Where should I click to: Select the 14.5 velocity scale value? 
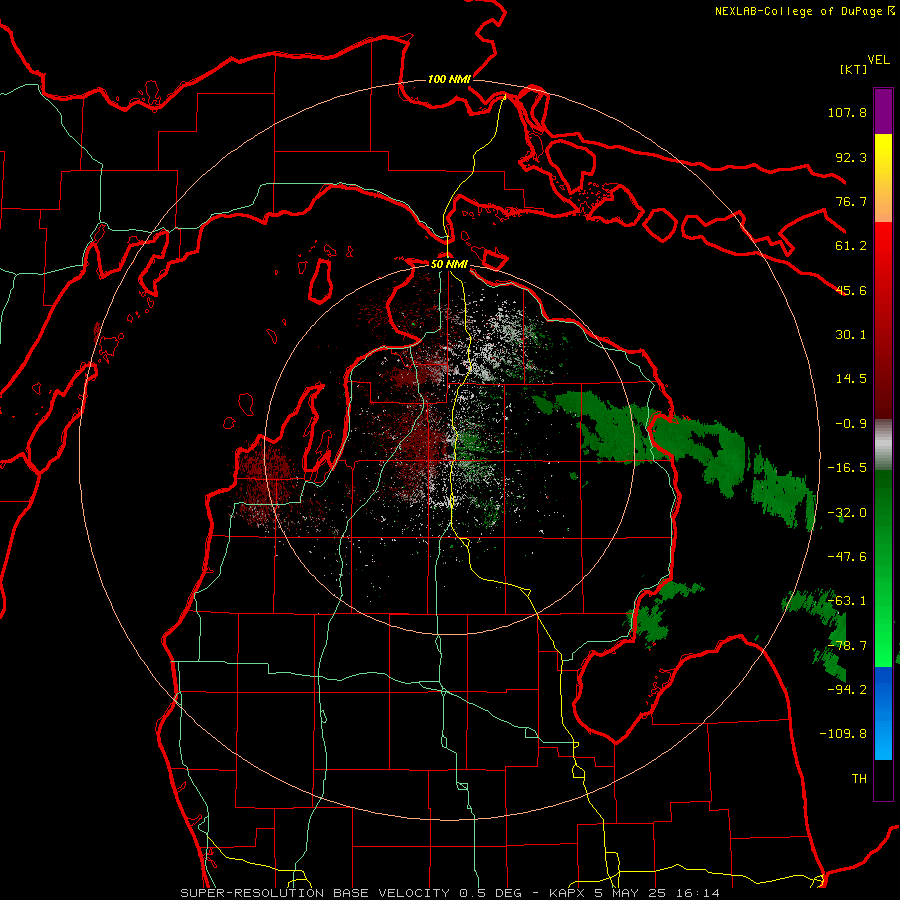(851, 379)
